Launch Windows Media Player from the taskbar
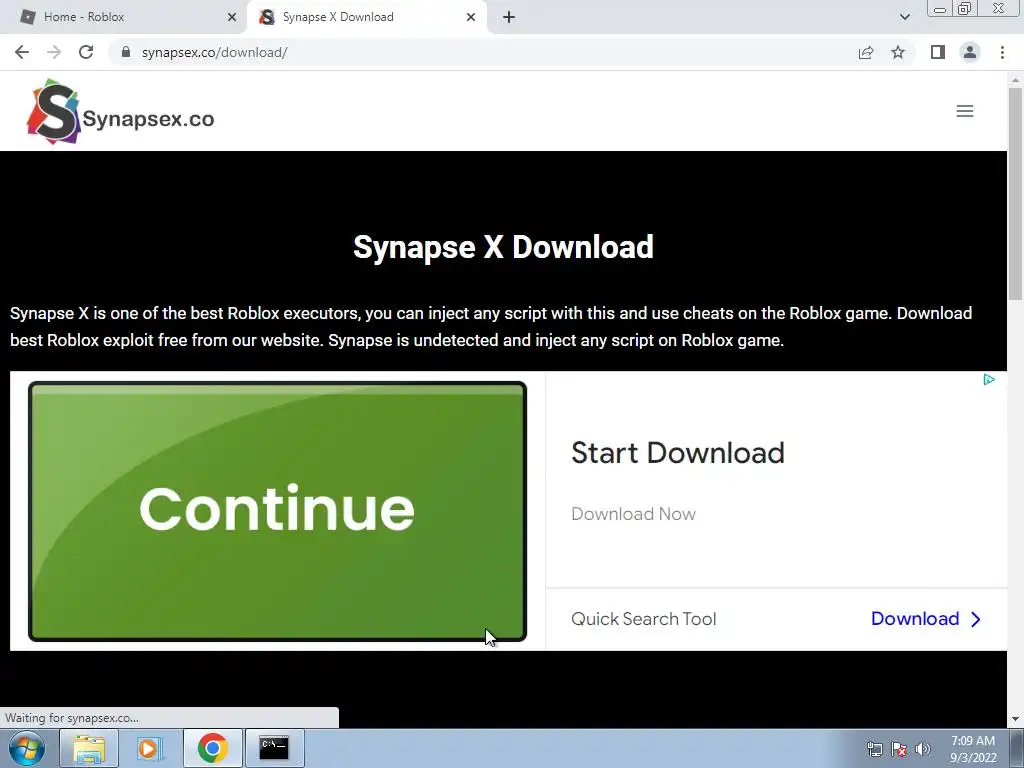Screen dimensions: 1024x768 pyautogui.click(x=149, y=748)
